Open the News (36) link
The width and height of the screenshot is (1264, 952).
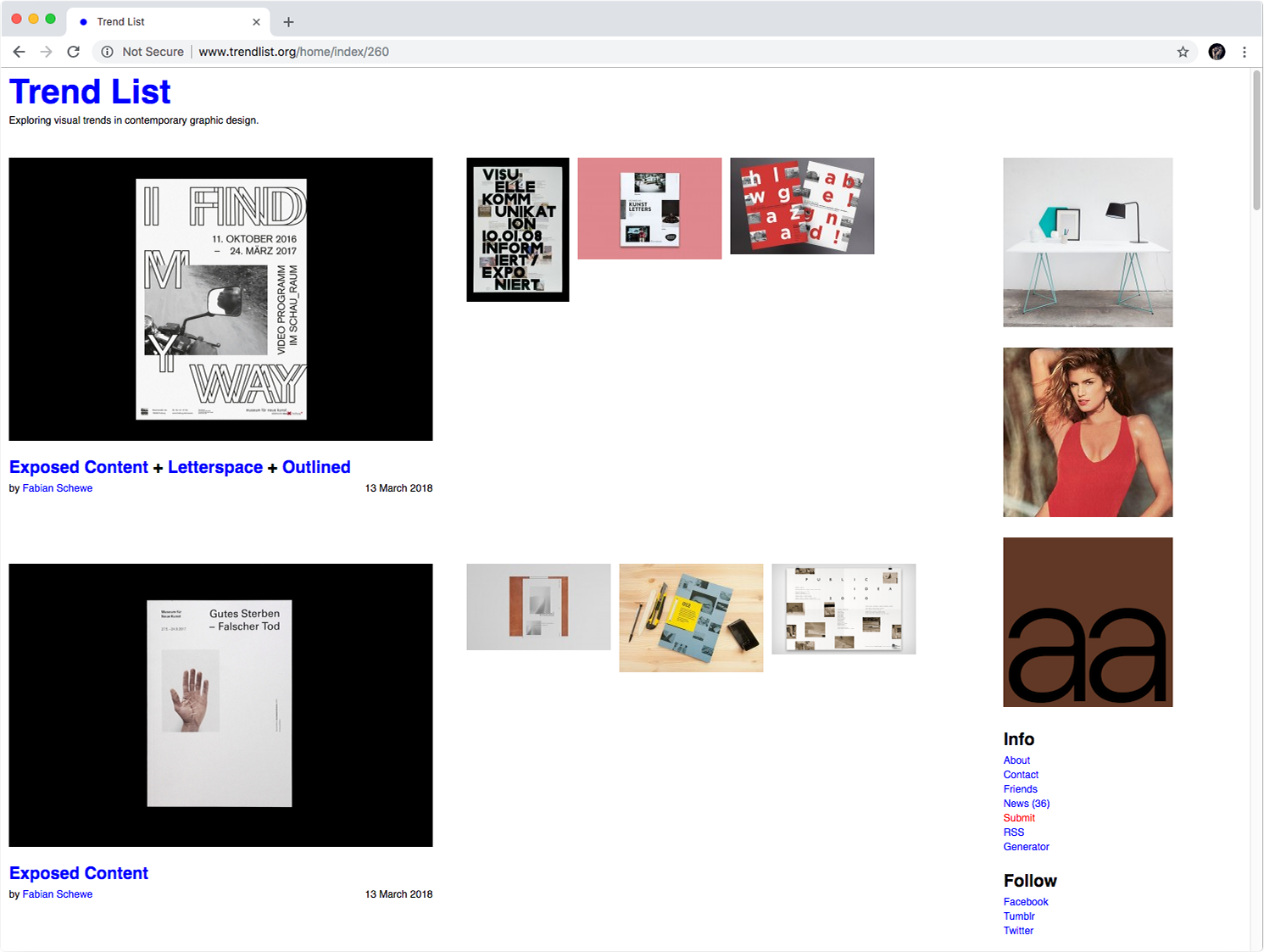pyautogui.click(x=1027, y=804)
